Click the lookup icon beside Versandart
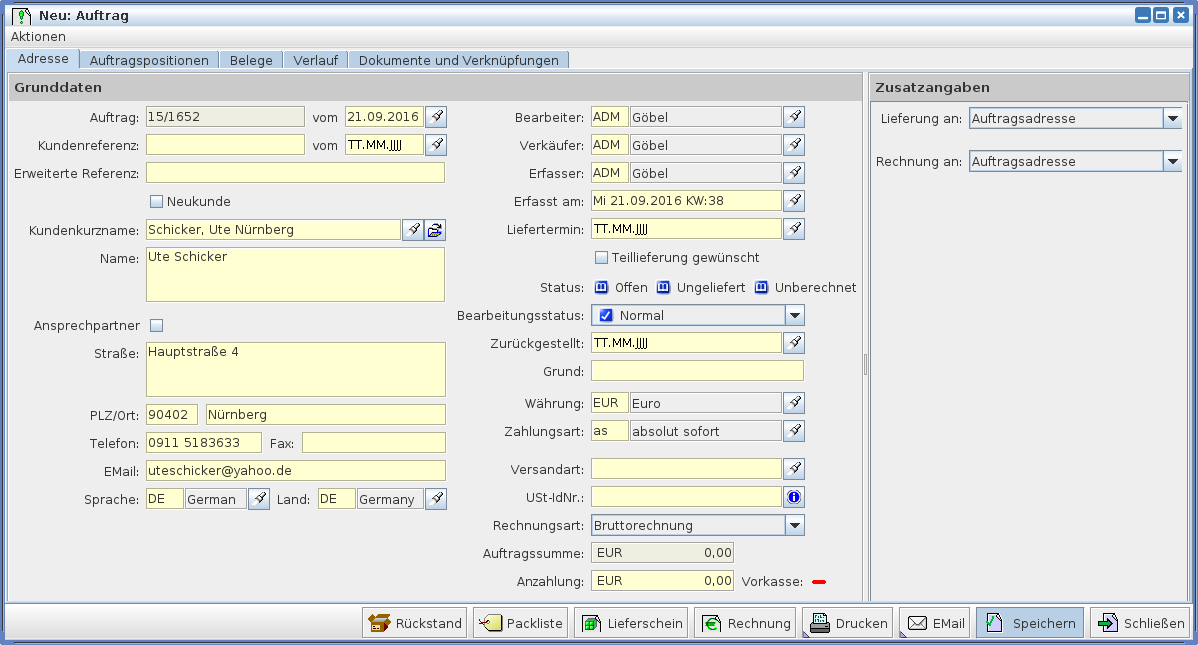 (793, 469)
